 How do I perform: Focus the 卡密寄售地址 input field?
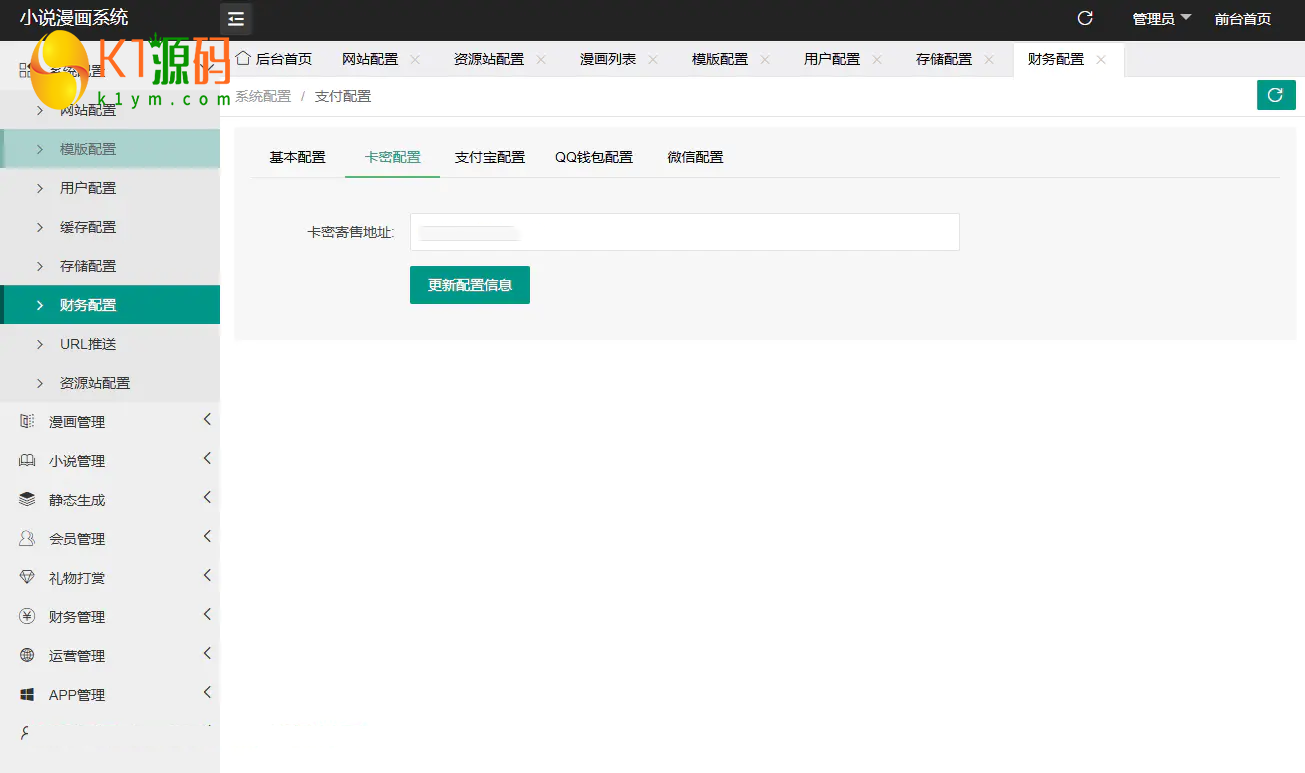coord(684,232)
